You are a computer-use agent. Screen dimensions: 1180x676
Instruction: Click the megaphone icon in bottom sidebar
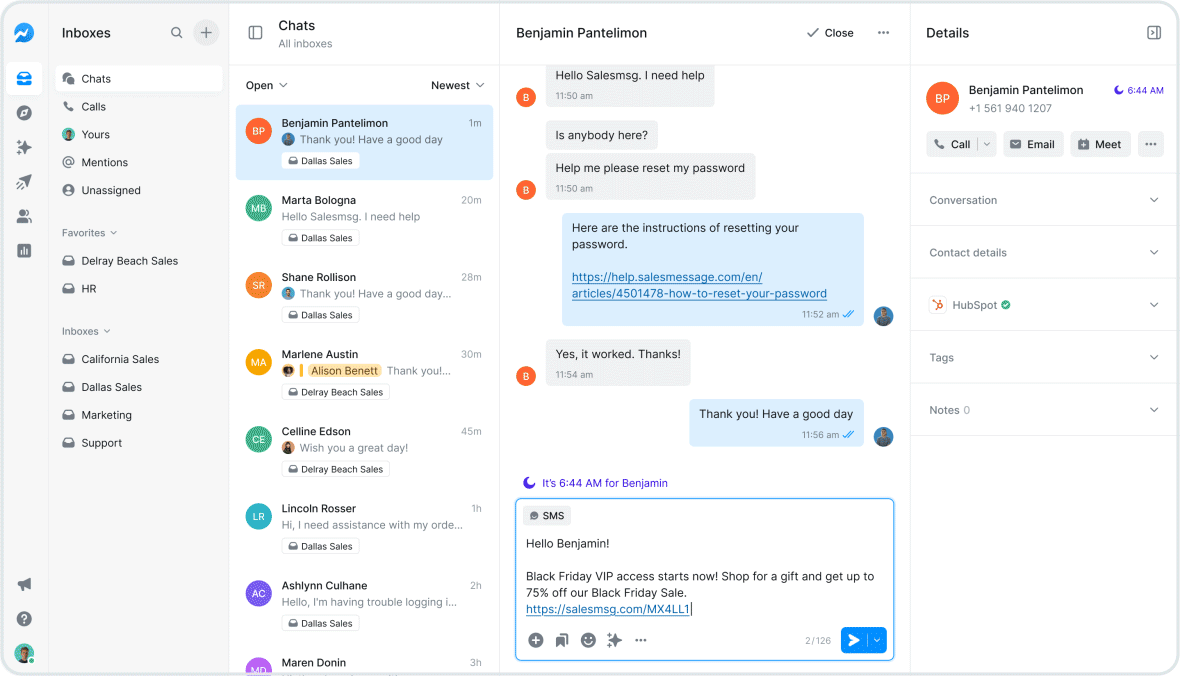[24, 584]
